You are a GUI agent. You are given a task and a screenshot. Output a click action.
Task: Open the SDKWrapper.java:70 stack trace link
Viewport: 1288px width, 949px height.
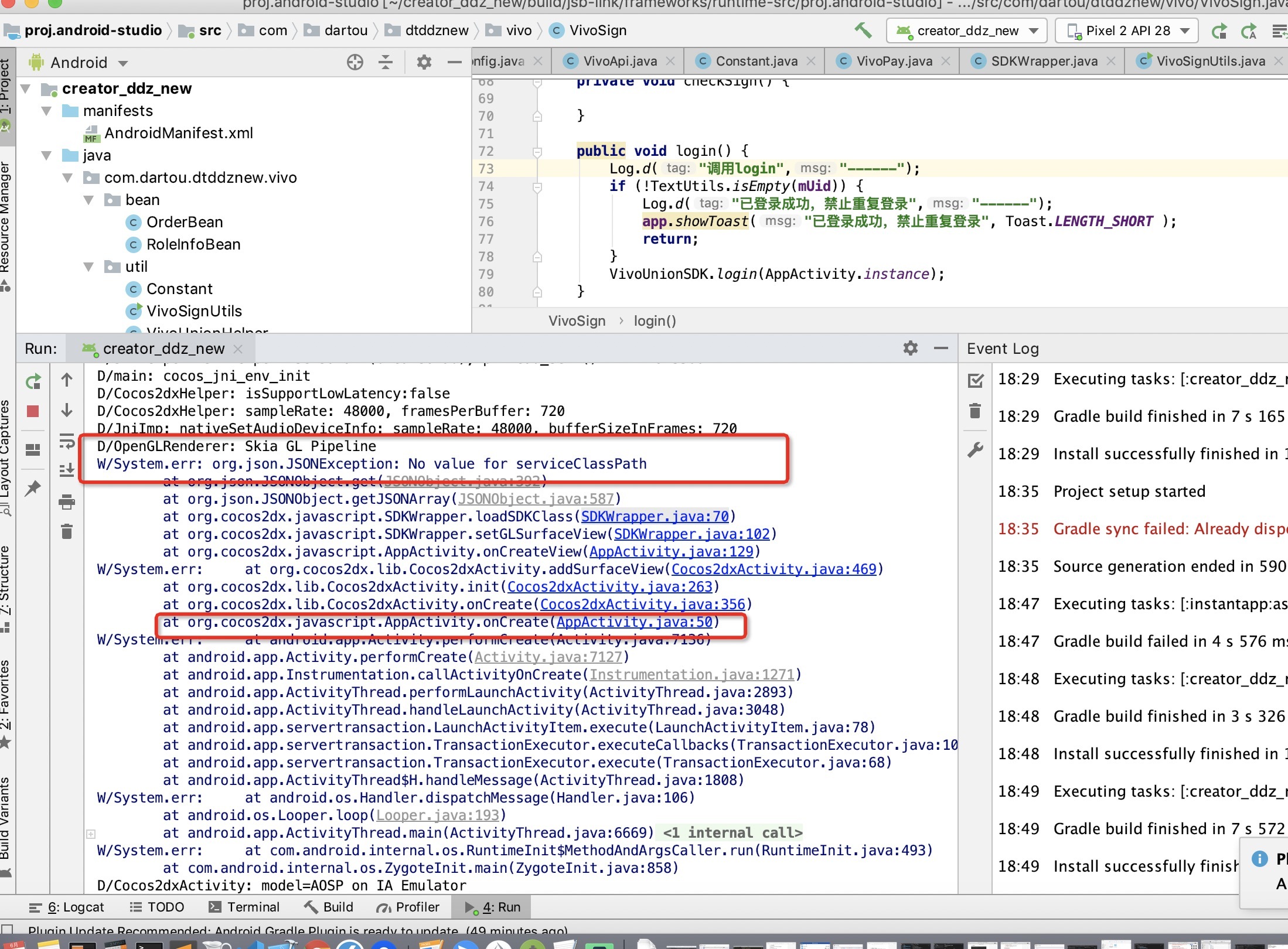coord(655,516)
